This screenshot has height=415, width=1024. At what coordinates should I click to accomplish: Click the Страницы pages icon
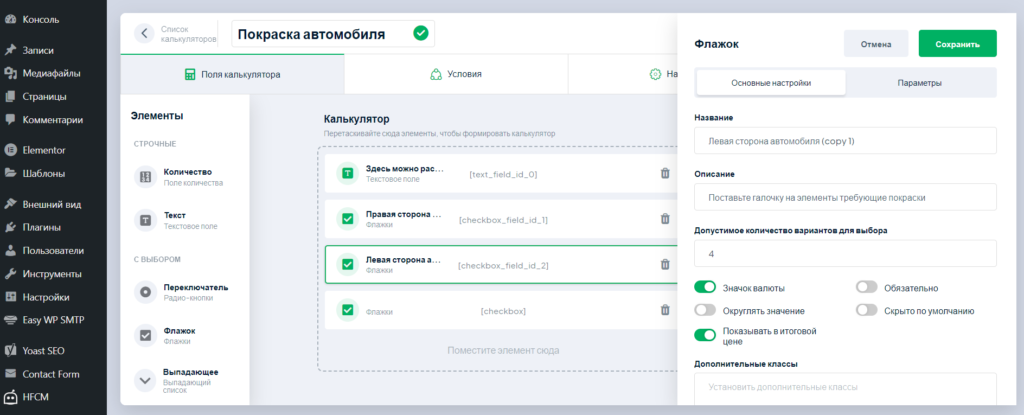pyautogui.click(x=10, y=97)
